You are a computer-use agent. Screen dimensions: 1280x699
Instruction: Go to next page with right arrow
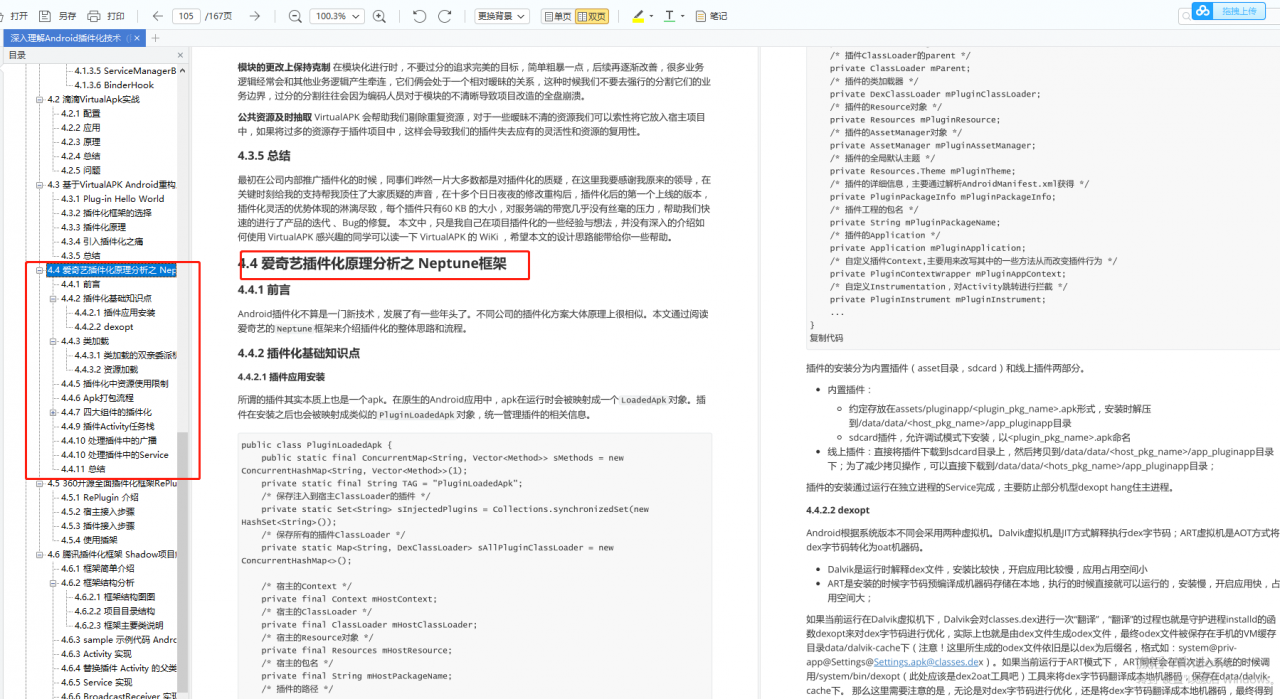[x=254, y=16]
